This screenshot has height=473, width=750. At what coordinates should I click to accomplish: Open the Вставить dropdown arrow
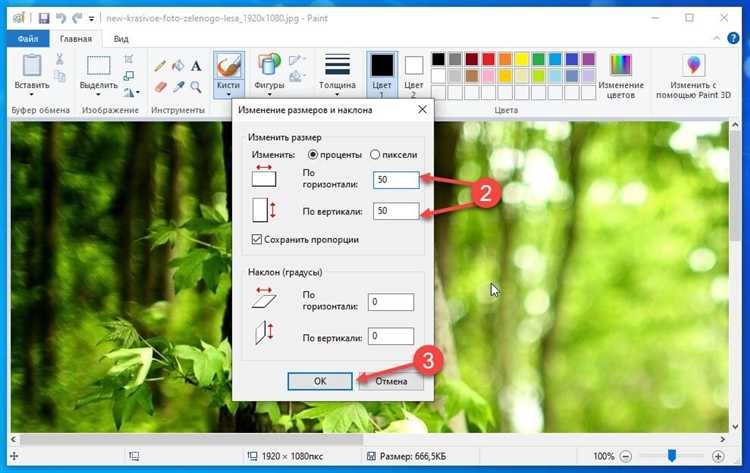click(x=32, y=94)
